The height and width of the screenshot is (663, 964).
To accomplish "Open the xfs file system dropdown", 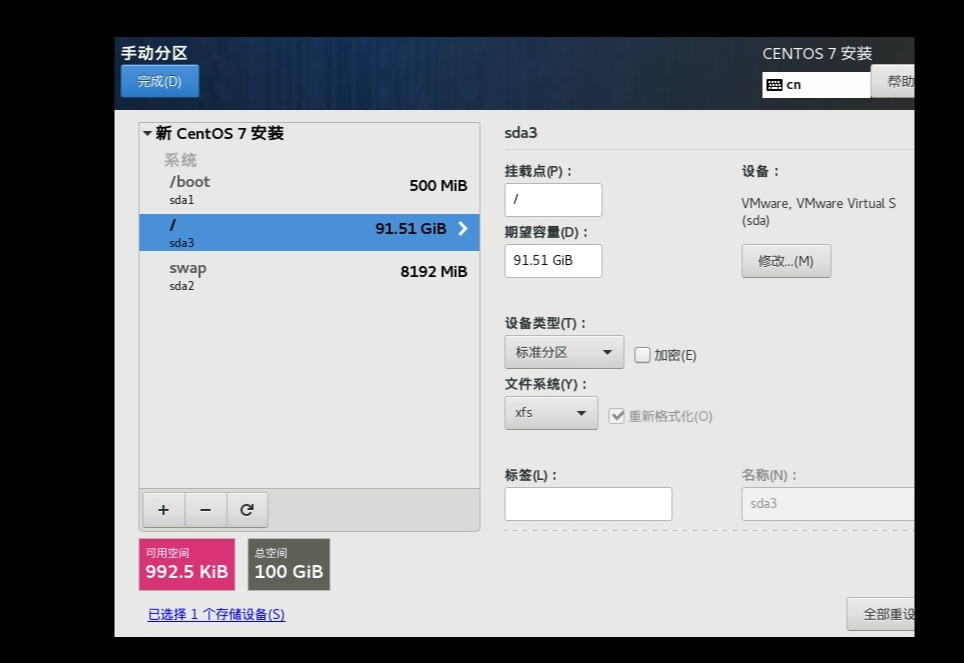I will tap(551, 413).
